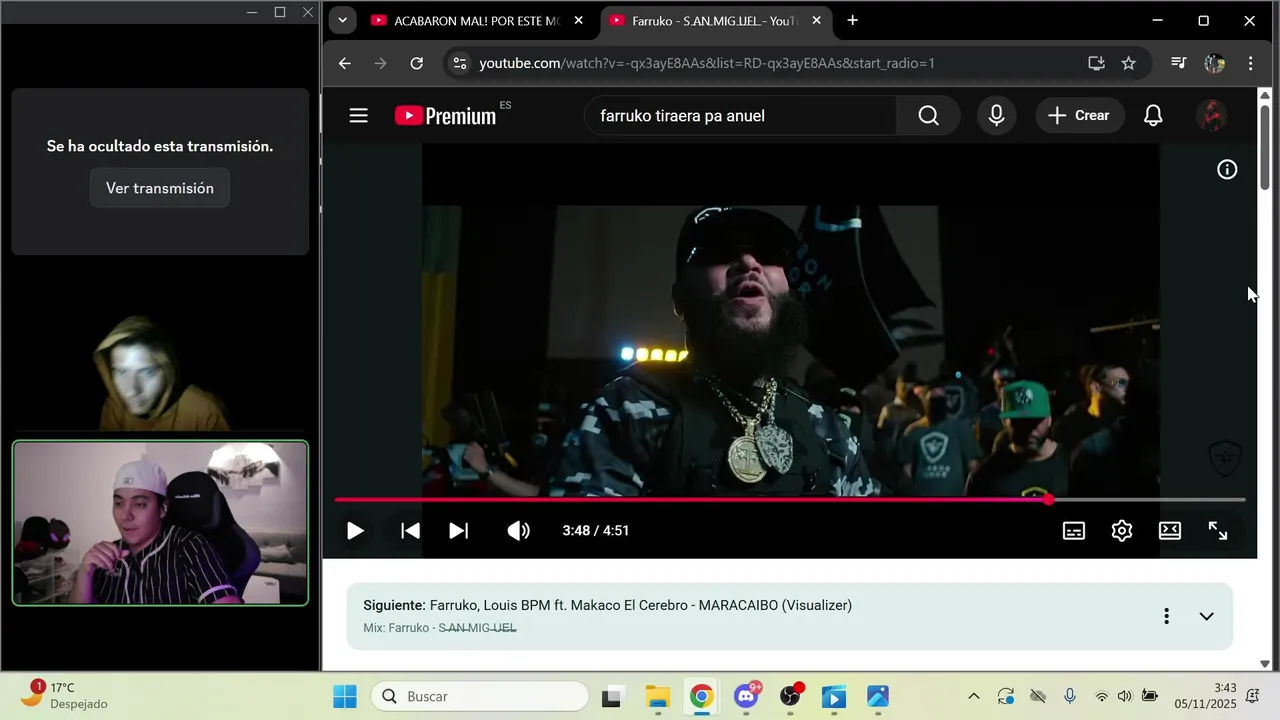Open Chrome tab search dropdown
The height and width of the screenshot is (720, 1280).
tap(342, 20)
